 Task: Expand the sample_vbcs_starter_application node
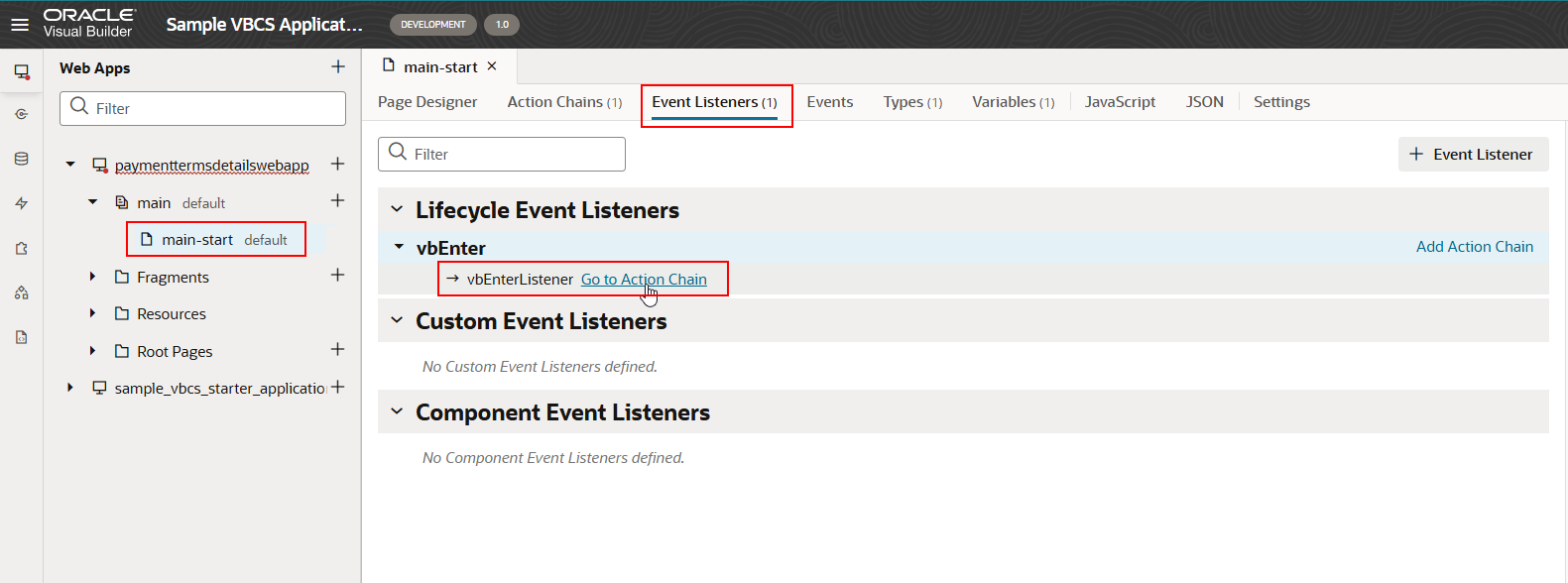click(70, 388)
